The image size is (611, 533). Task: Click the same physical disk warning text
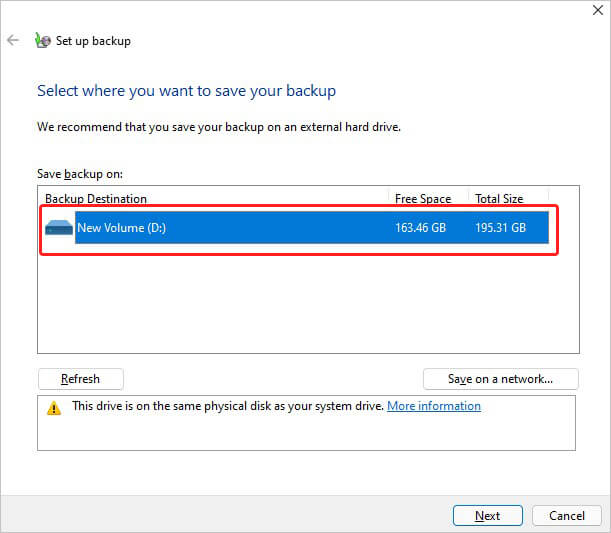[228, 406]
